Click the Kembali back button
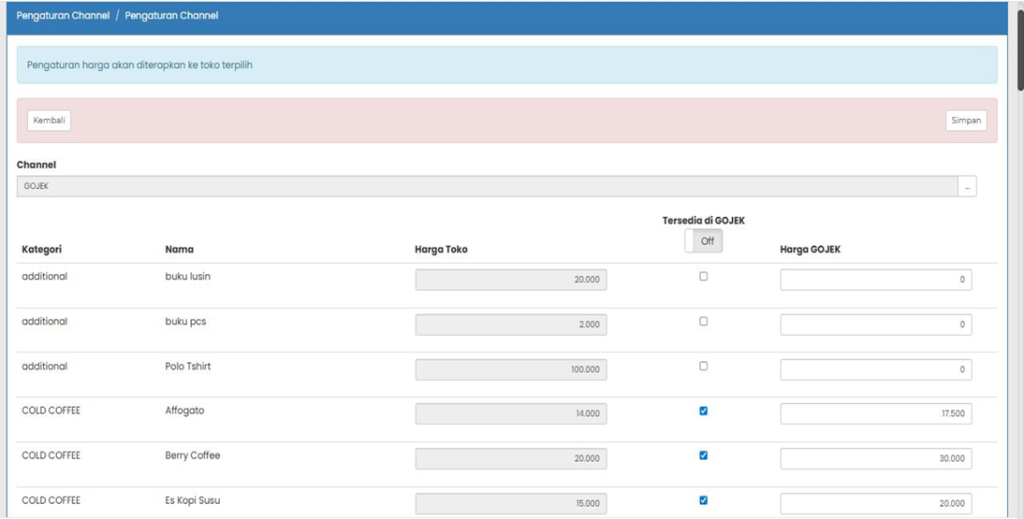This screenshot has height=519, width=1024. [x=49, y=121]
